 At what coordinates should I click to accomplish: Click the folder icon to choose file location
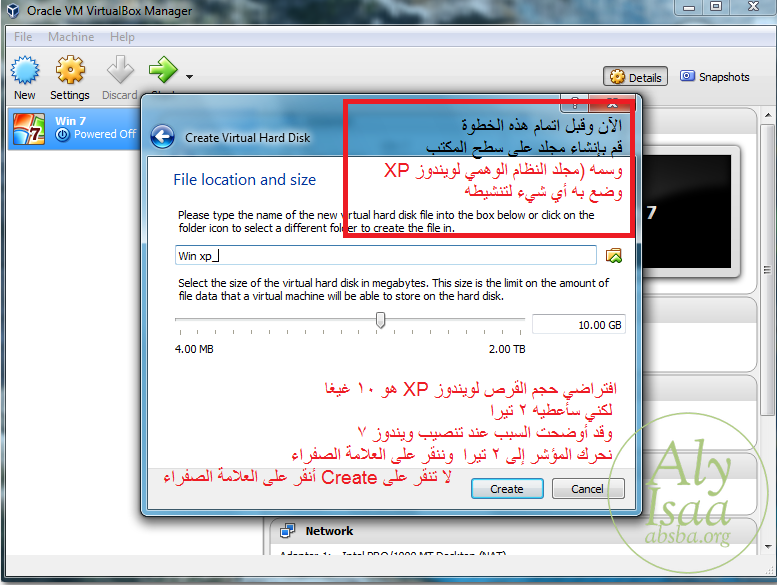[x=614, y=256]
